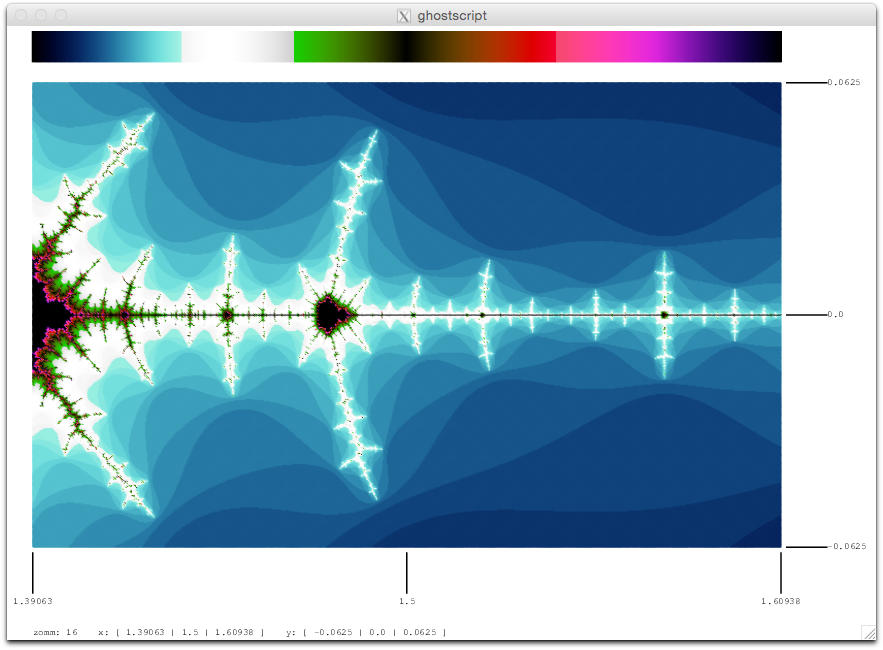Click the large black region at left edge
The width and height of the screenshot is (883, 650).
tap(48, 314)
